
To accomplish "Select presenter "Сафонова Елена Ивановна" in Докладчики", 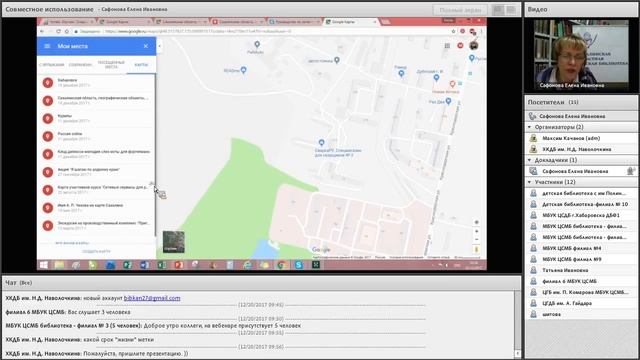I will coord(582,171).
